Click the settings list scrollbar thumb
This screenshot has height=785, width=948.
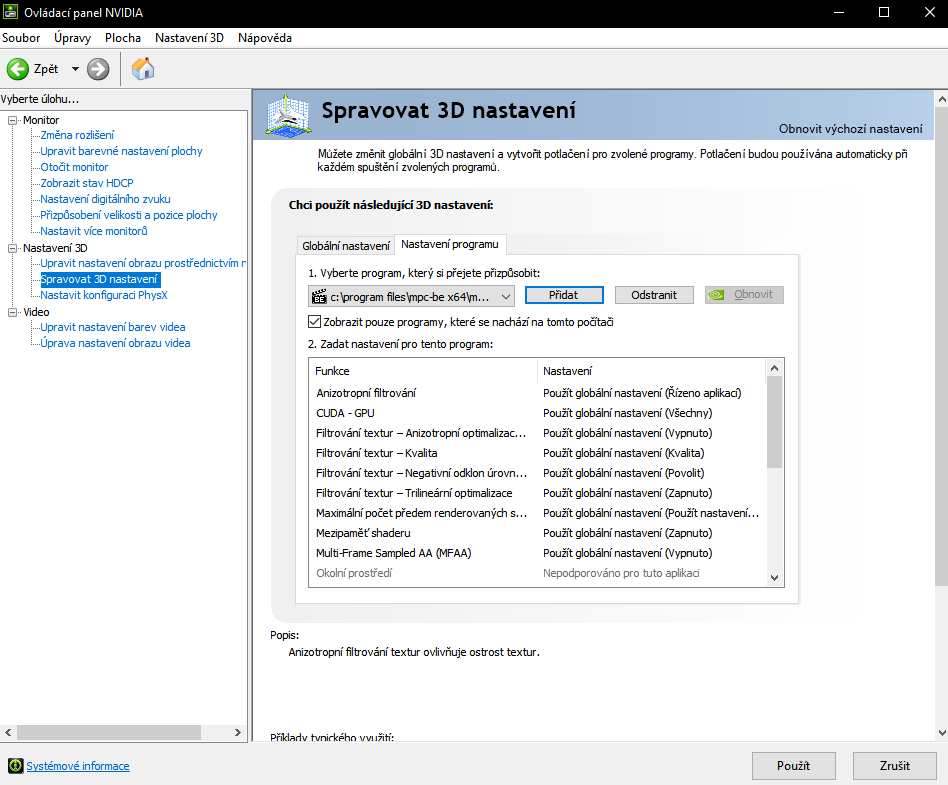(x=774, y=422)
